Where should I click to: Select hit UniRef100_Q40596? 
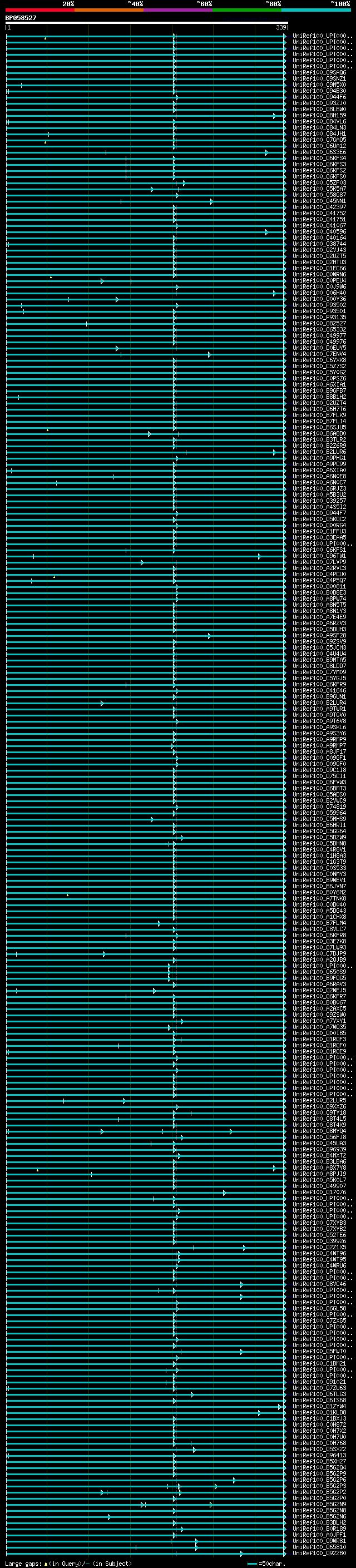[x=319, y=231]
